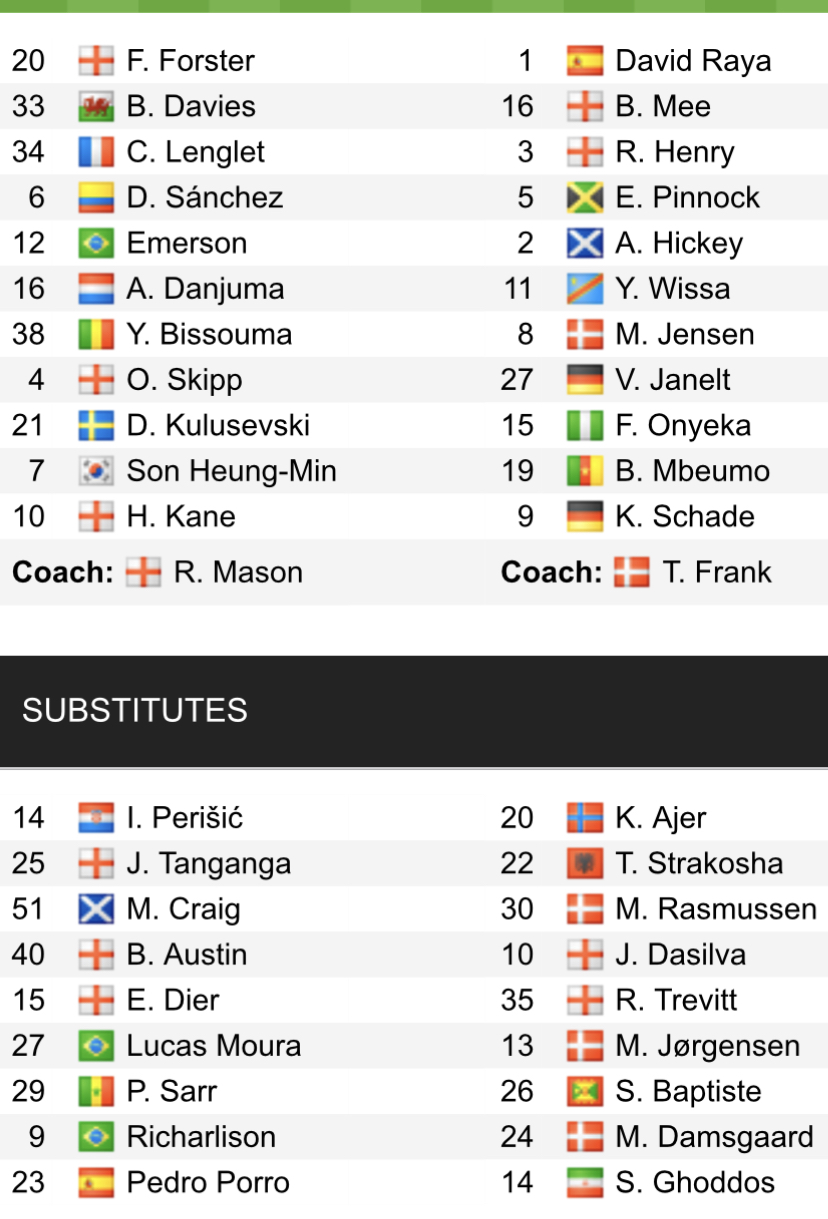This screenshot has width=828, height=1219.
Task: Click the Croatia flag beside I. Perišić
Action: tap(96, 818)
